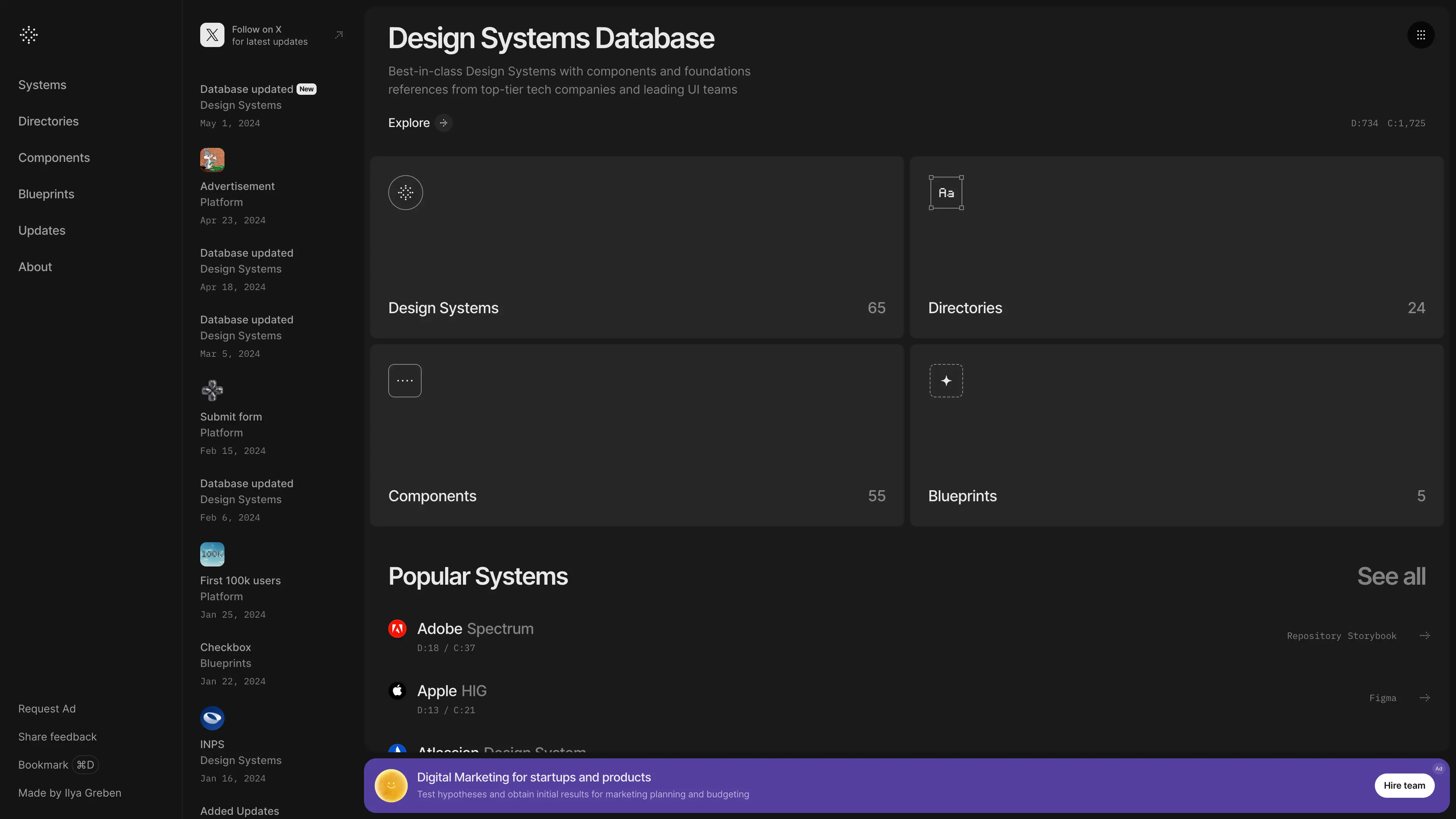Click the D:734 counter text
The height and width of the screenshot is (819, 1456).
(x=1365, y=123)
